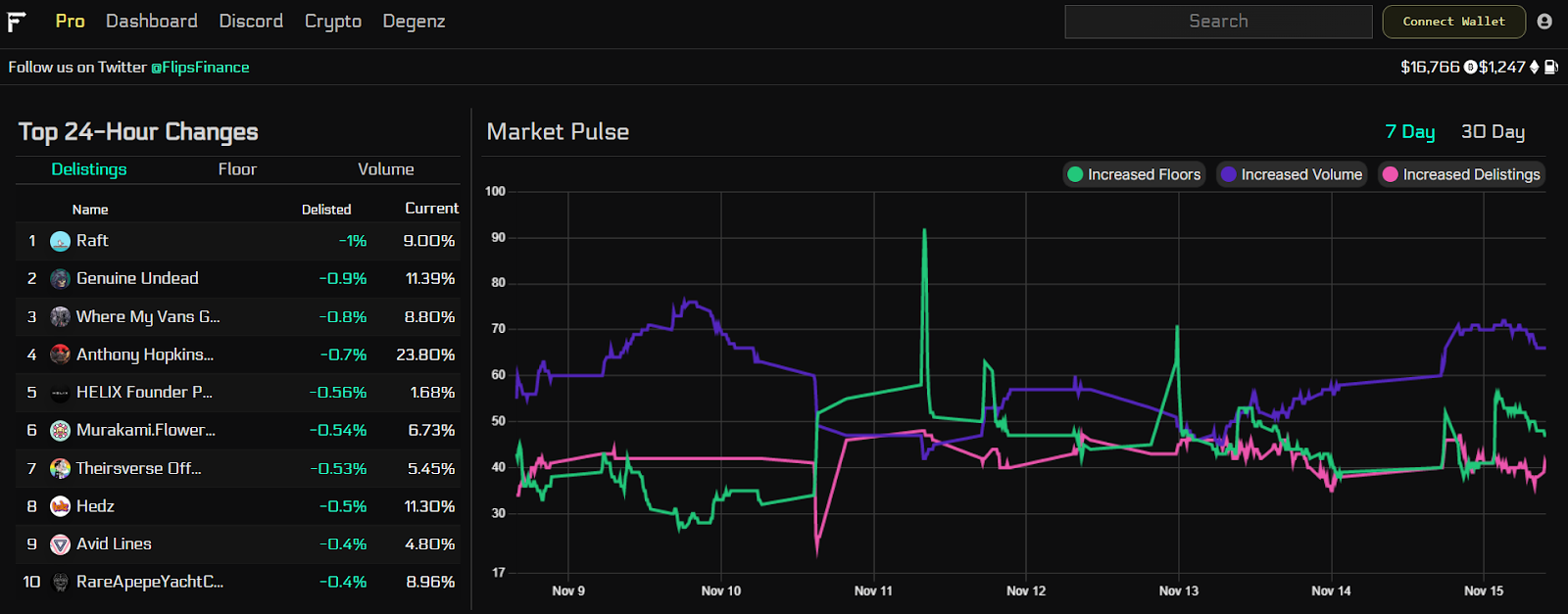Toggle the Increased Volume chart series
Screen dimensions: 1568x614
point(1292,174)
